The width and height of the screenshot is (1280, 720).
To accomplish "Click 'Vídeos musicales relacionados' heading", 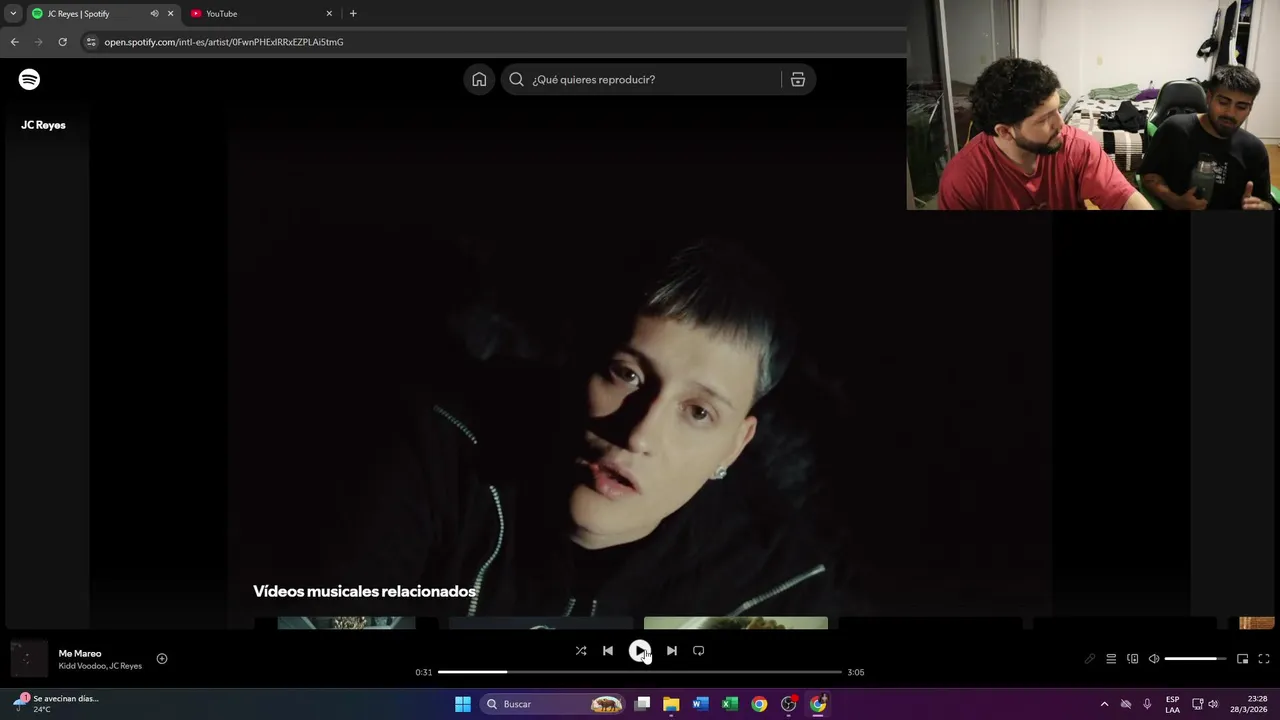I will point(364,592).
